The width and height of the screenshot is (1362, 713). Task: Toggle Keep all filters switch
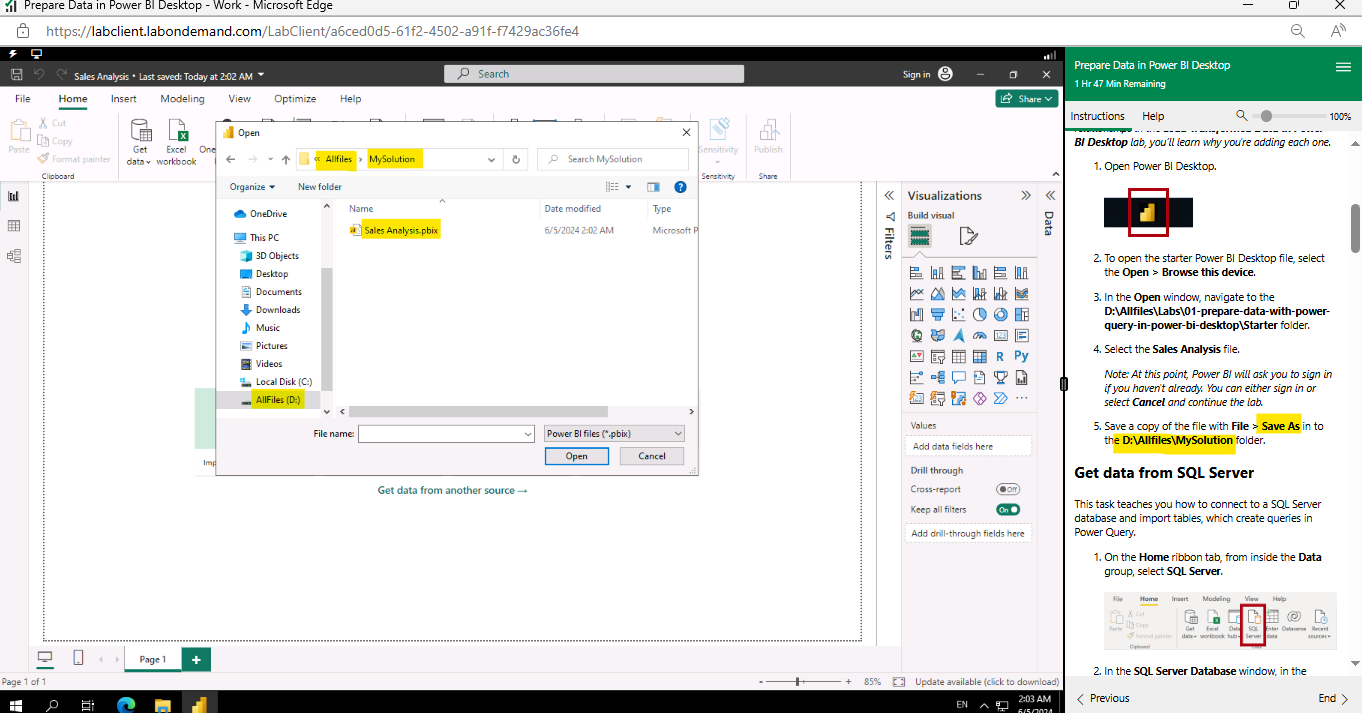pyautogui.click(x=1008, y=509)
